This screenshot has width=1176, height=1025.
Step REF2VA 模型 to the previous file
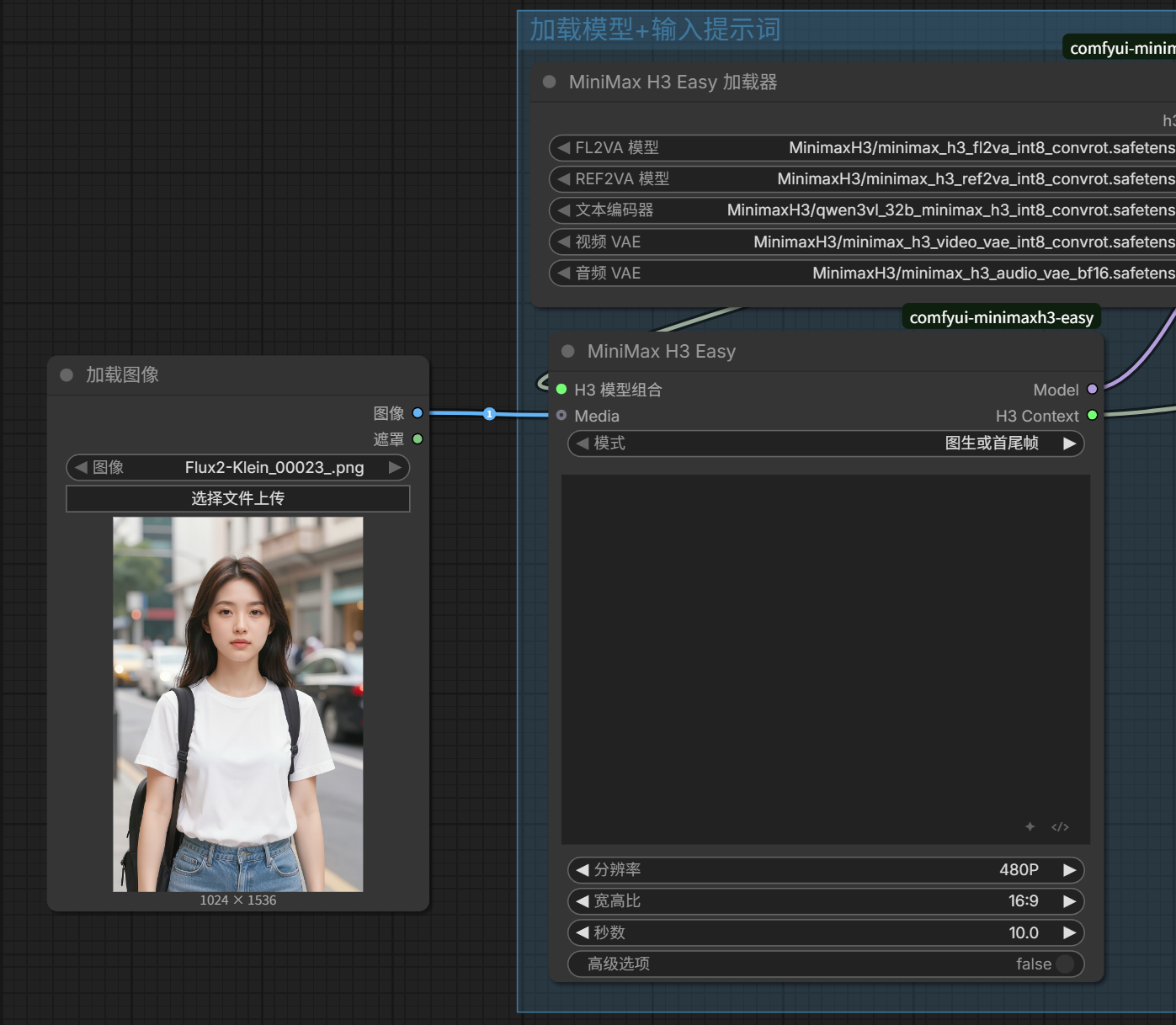[564, 178]
